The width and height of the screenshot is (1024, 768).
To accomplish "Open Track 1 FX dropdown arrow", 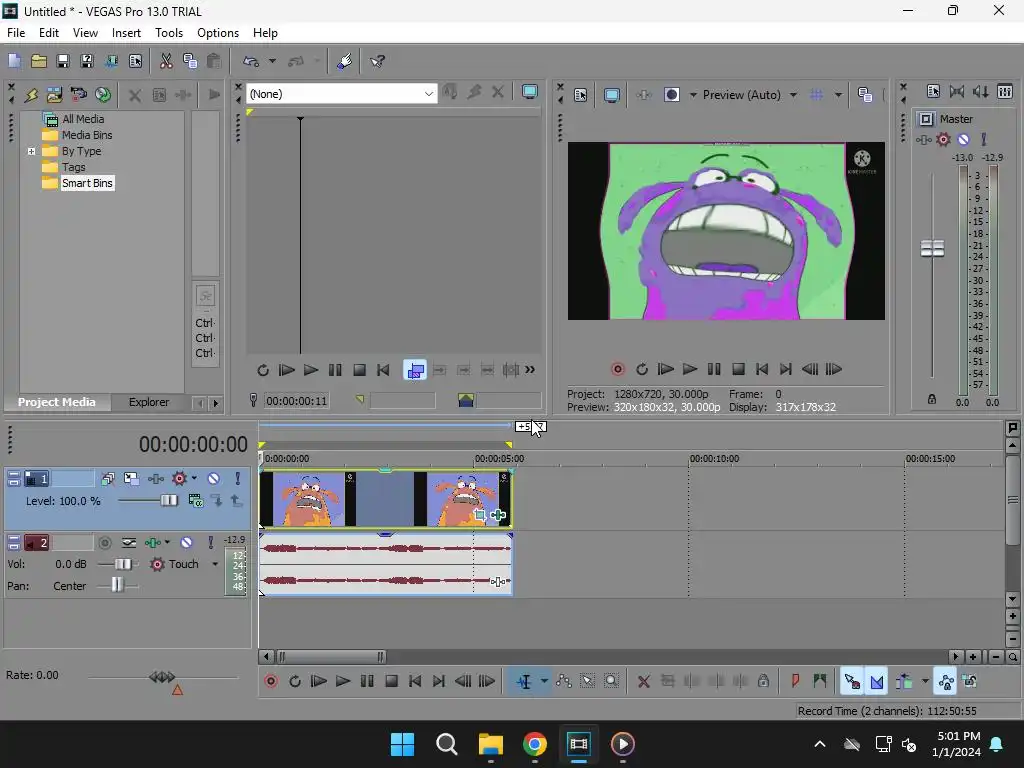I will pos(194,479).
